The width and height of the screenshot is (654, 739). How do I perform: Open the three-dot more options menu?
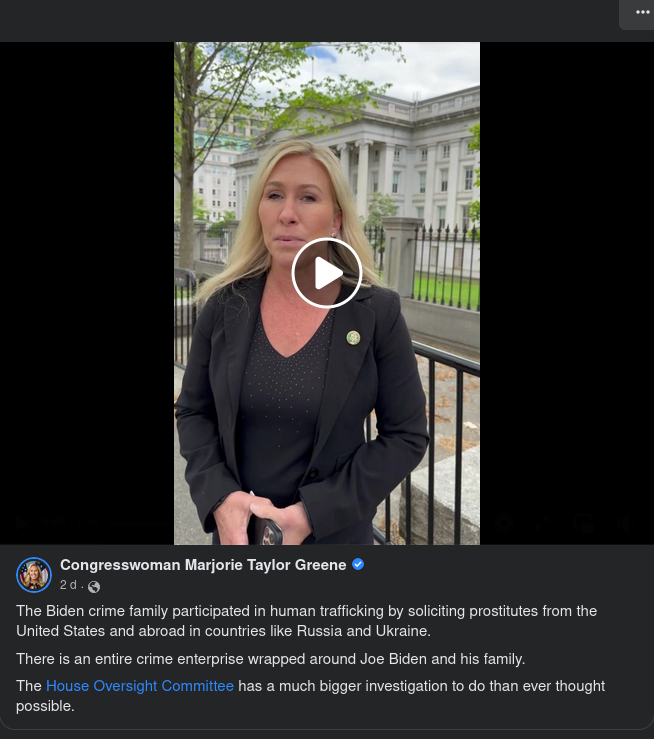pyautogui.click(x=642, y=12)
